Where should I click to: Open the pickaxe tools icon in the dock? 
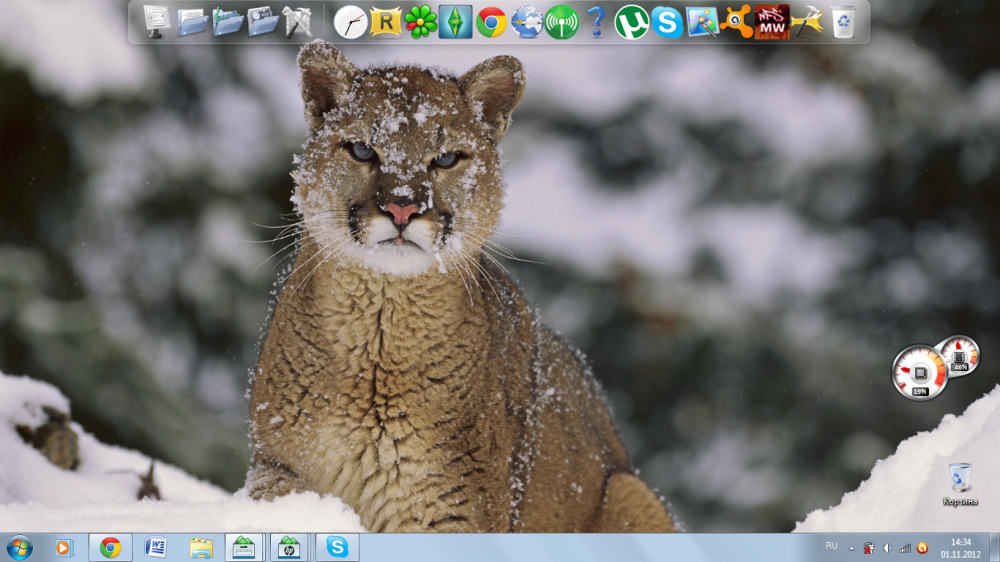tap(297, 22)
